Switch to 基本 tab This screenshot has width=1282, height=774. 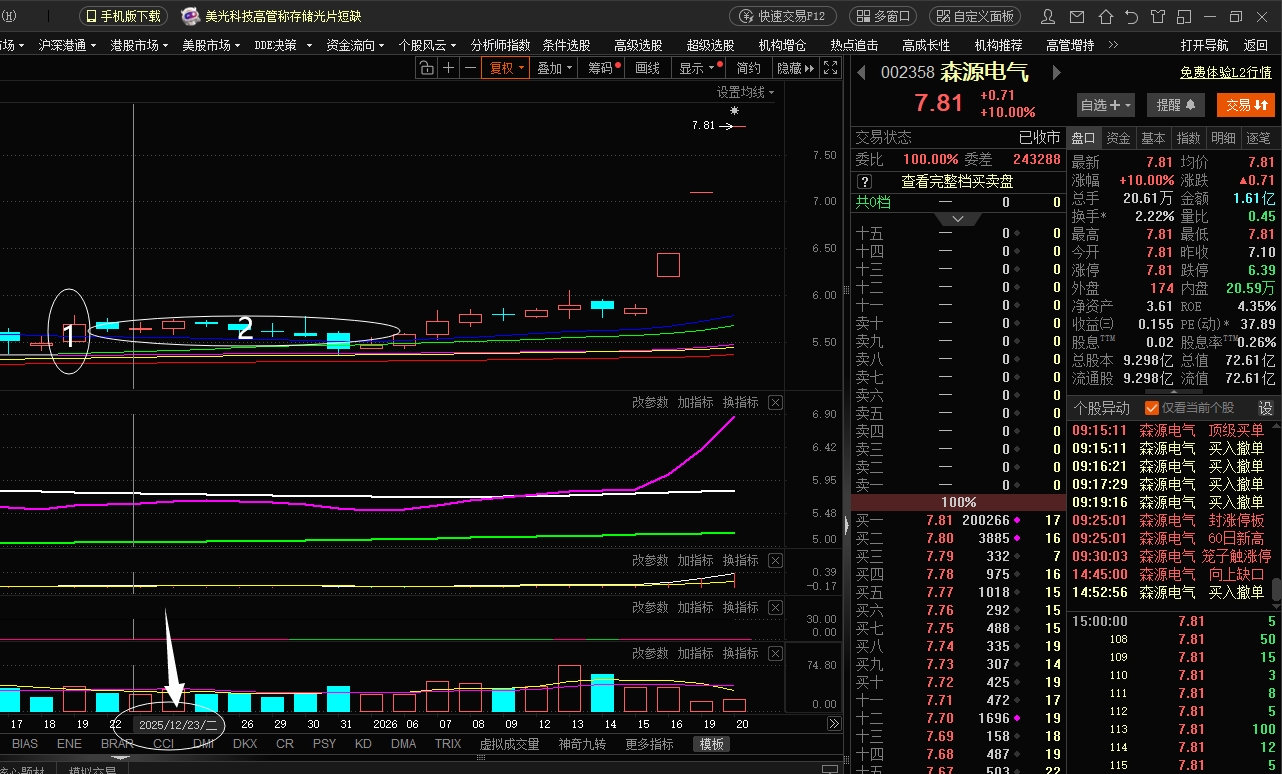click(x=1153, y=138)
